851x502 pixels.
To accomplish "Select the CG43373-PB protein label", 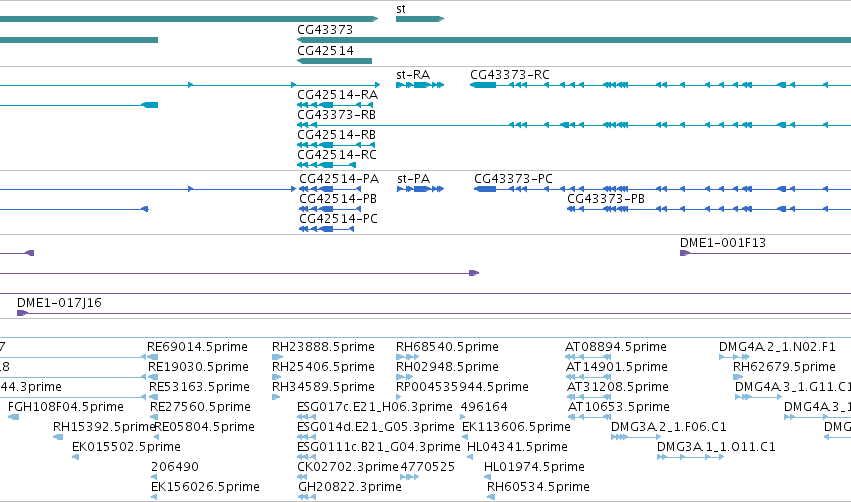I will [606, 199].
